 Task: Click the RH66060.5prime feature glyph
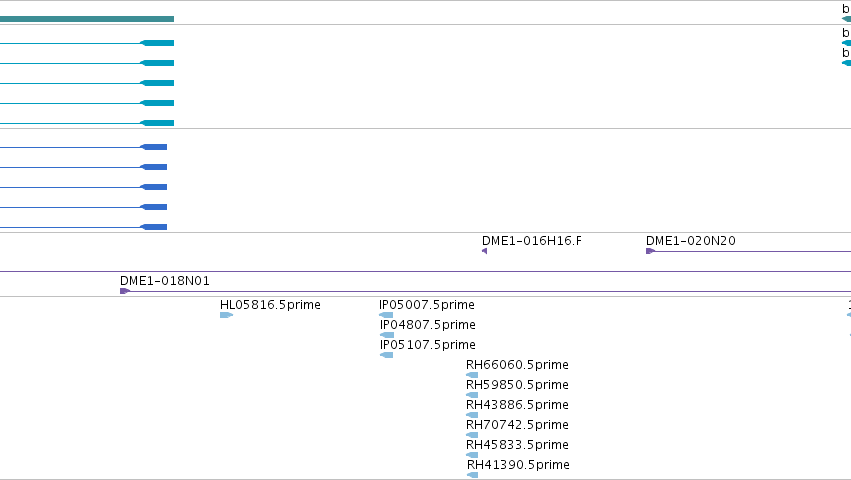(472, 375)
